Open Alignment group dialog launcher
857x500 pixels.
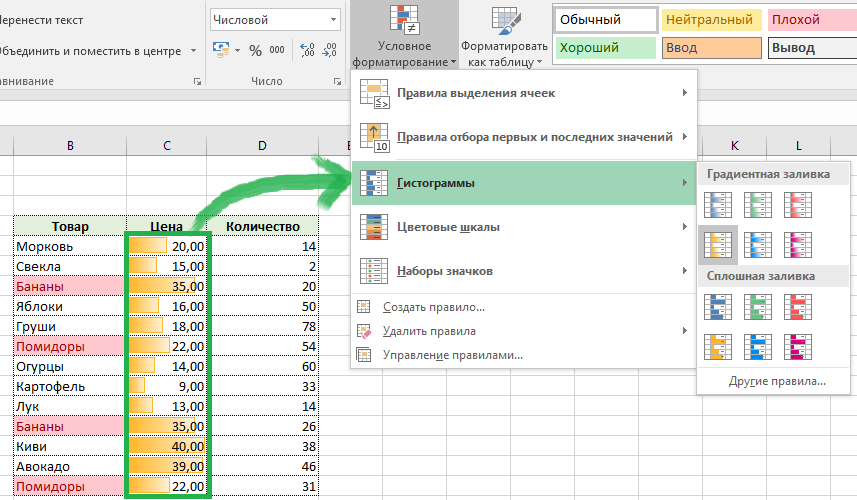click(197, 81)
